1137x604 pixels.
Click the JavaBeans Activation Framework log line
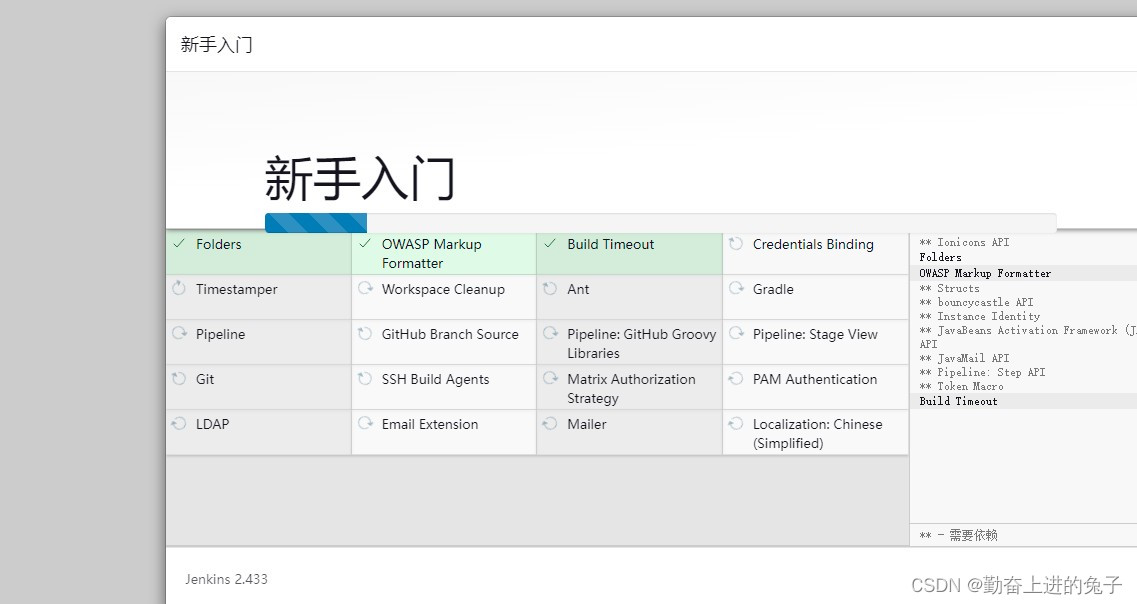click(x=1028, y=337)
